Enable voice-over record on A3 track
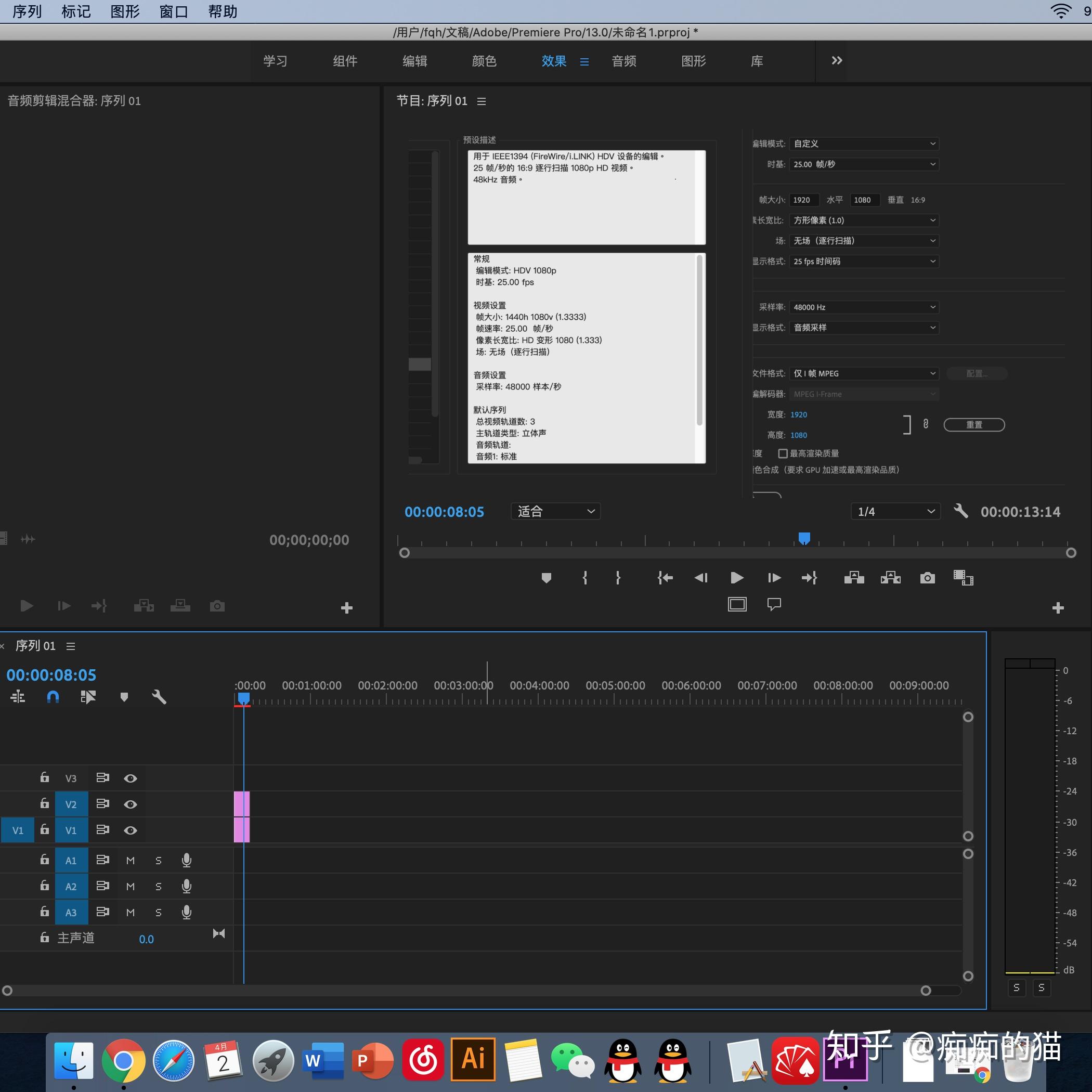Viewport: 1092px width, 1092px height. (187, 912)
